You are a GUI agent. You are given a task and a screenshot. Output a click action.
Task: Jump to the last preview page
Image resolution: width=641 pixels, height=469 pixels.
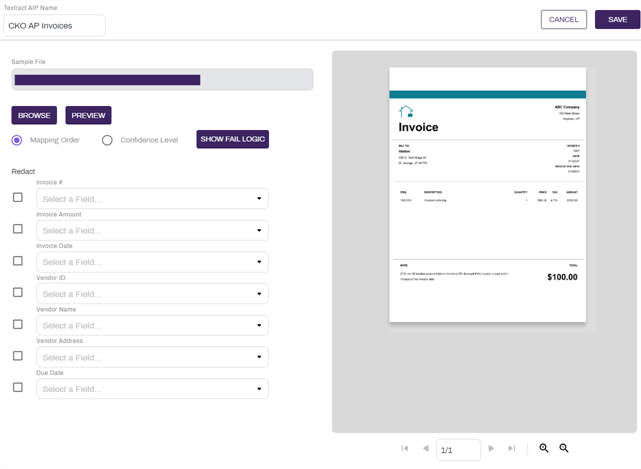[x=511, y=448]
